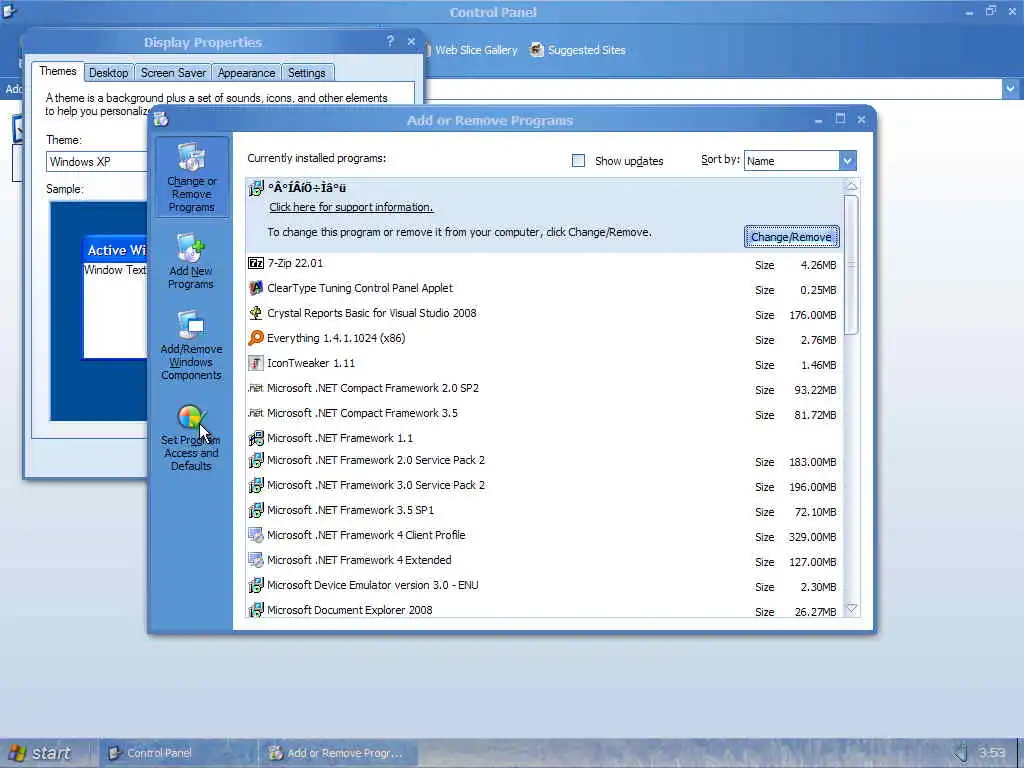Click the .NET Framework 2.0 Service Pack 2 icon
The height and width of the screenshot is (768, 1024).
click(256, 460)
